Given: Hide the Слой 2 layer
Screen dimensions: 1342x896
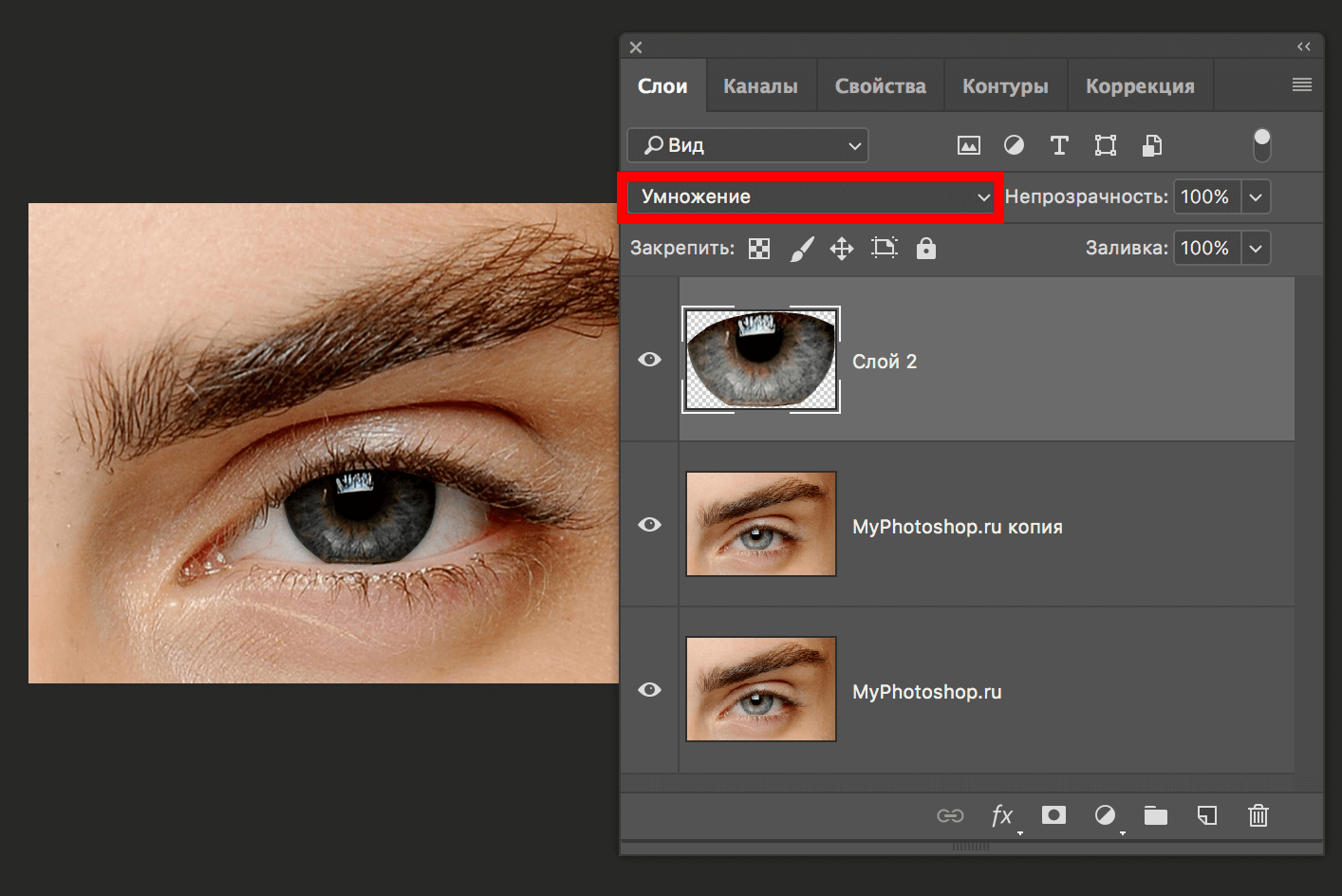Looking at the screenshot, I should [x=649, y=360].
